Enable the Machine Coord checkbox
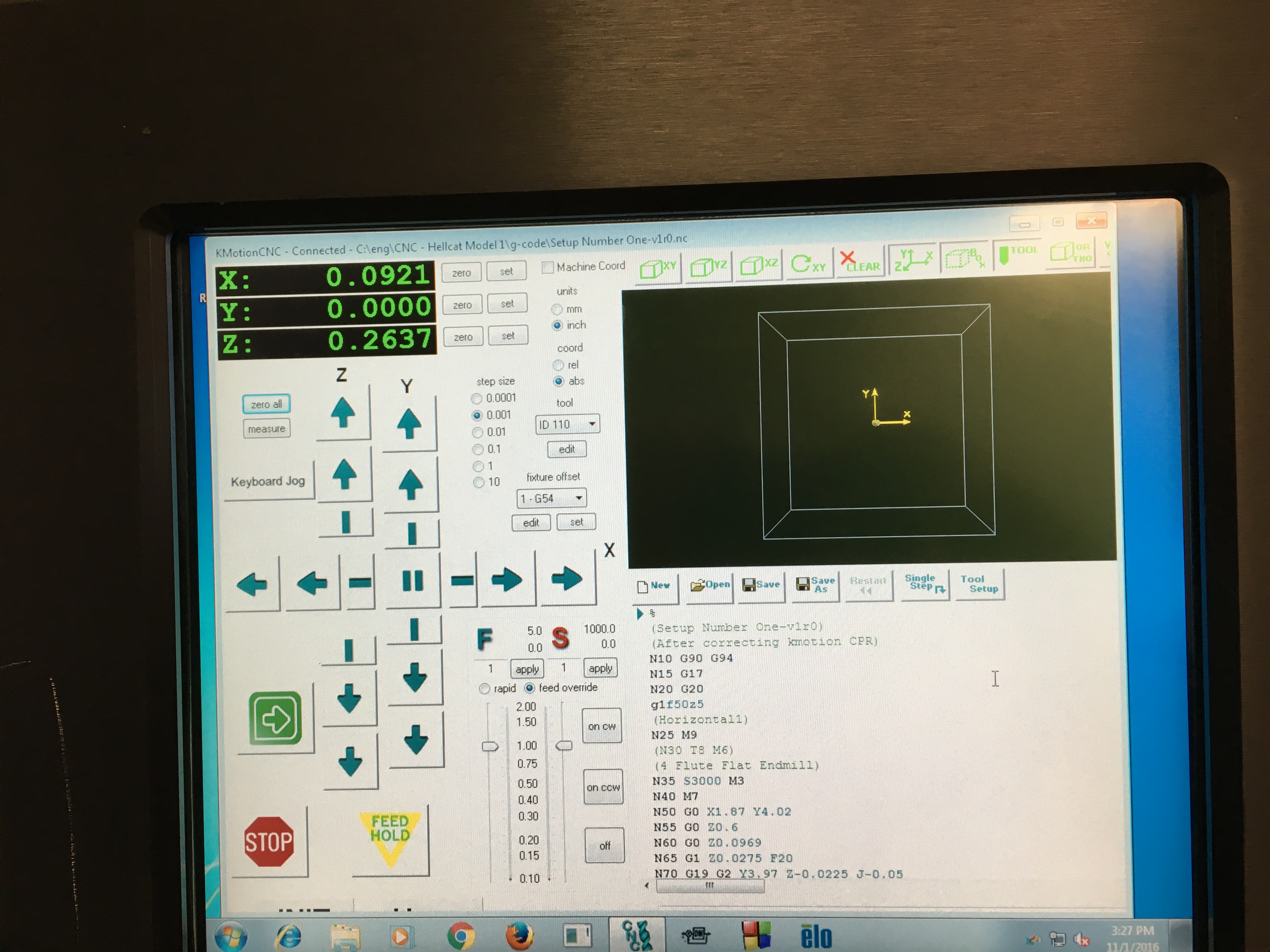This screenshot has width=1270, height=952. tap(548, 267)
